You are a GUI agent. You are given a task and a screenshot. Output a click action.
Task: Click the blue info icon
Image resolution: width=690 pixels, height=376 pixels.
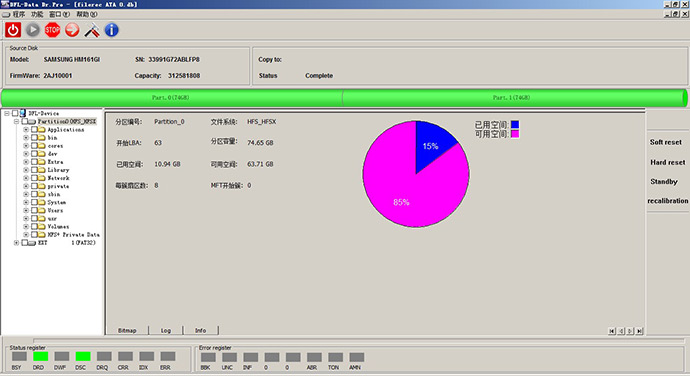click(112, 30)
